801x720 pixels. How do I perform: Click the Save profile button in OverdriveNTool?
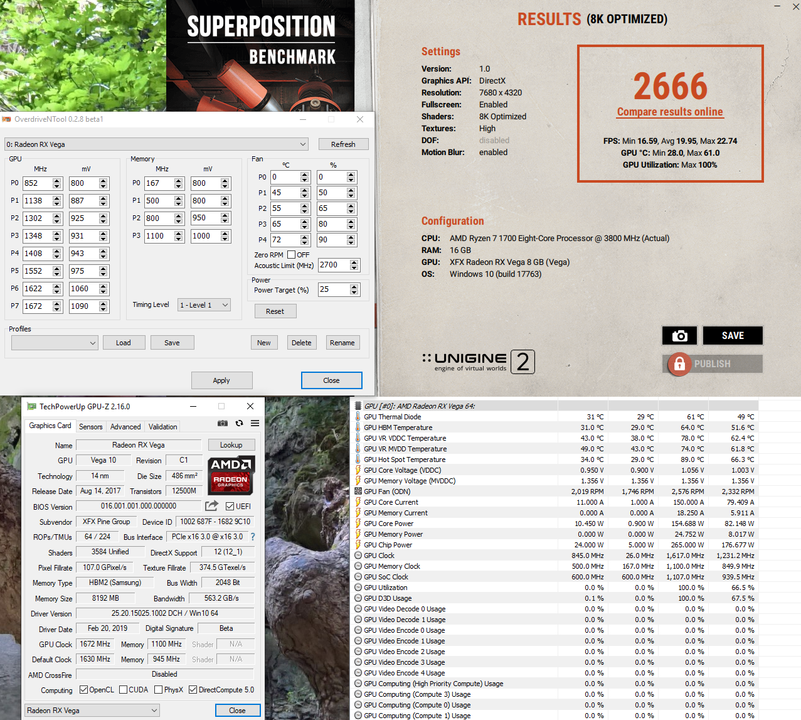pos(172,343)
